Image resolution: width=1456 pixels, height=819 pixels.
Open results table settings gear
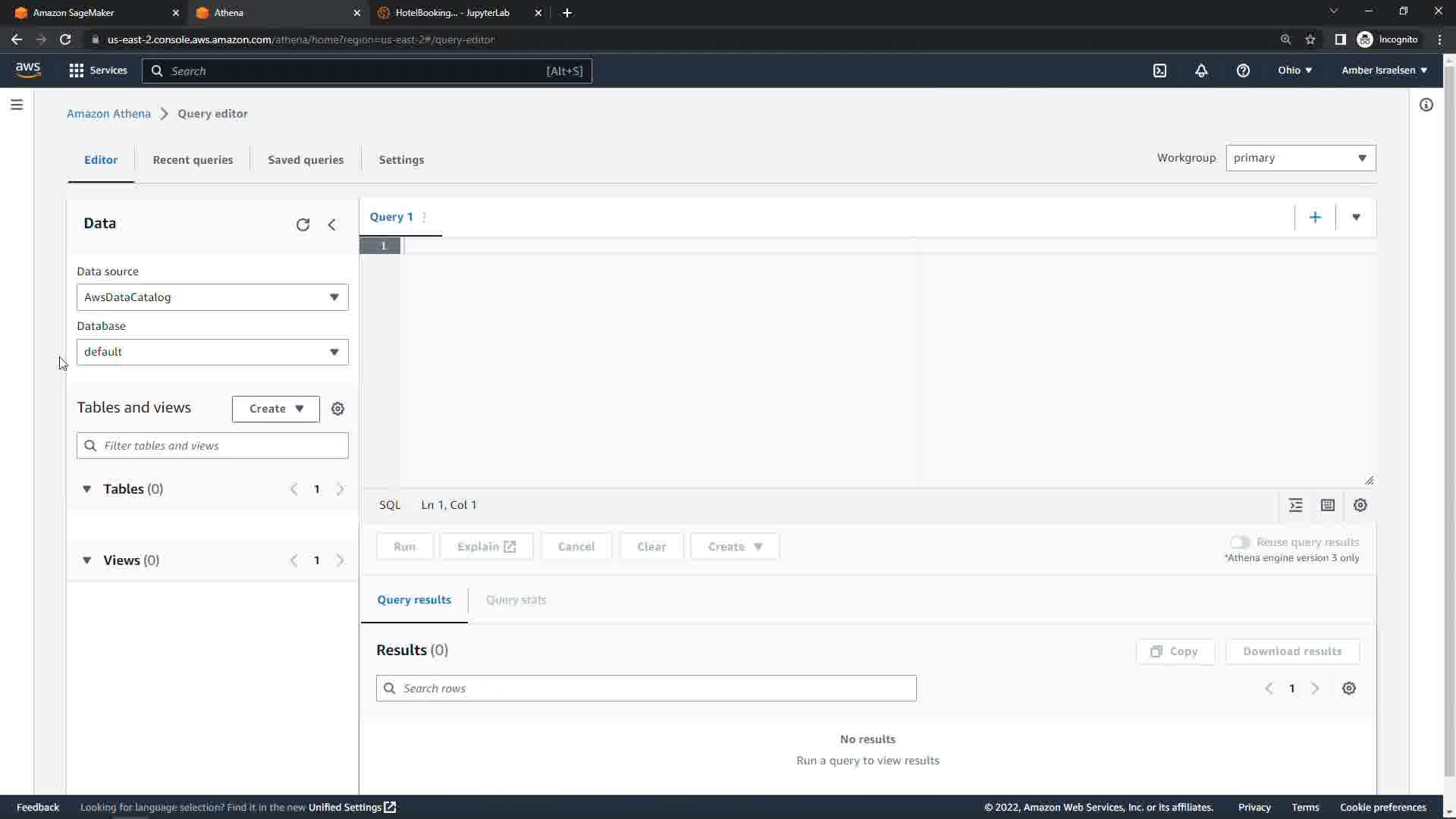[x=1348, y=689]
